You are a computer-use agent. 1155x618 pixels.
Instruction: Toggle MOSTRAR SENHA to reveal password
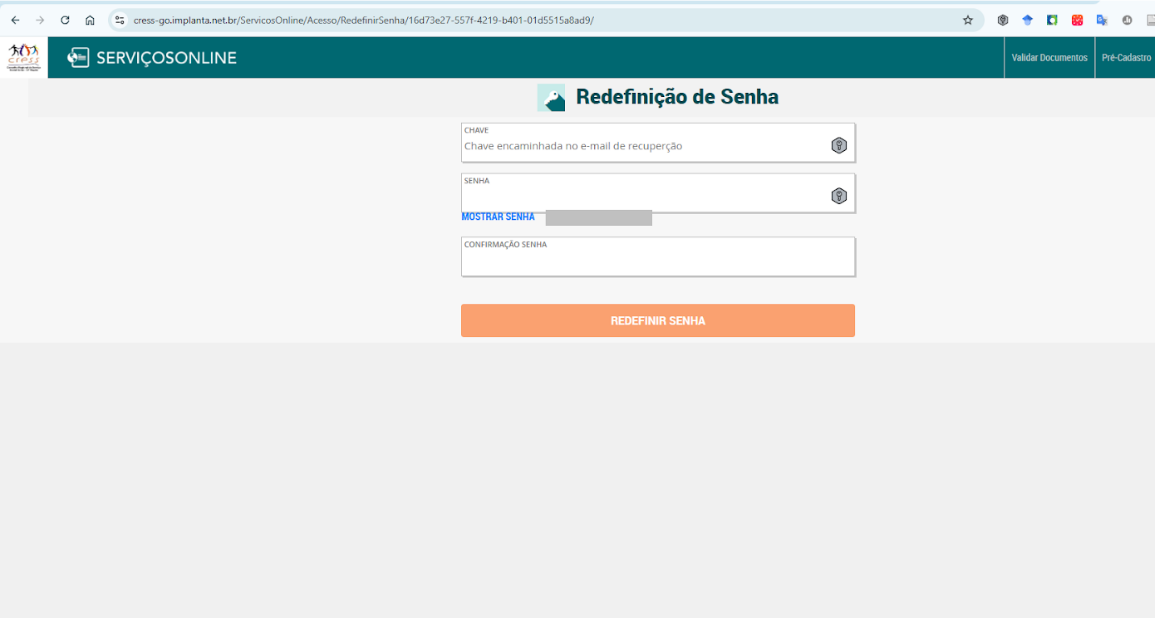click(x=498, y=217)
